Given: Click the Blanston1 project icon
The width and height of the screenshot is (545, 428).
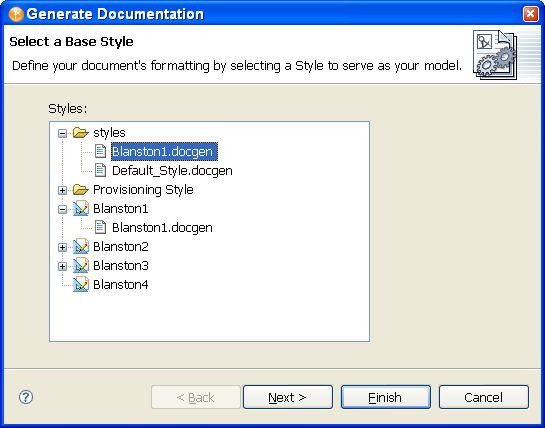Looking at the screenshot, I should pos(81,208).
